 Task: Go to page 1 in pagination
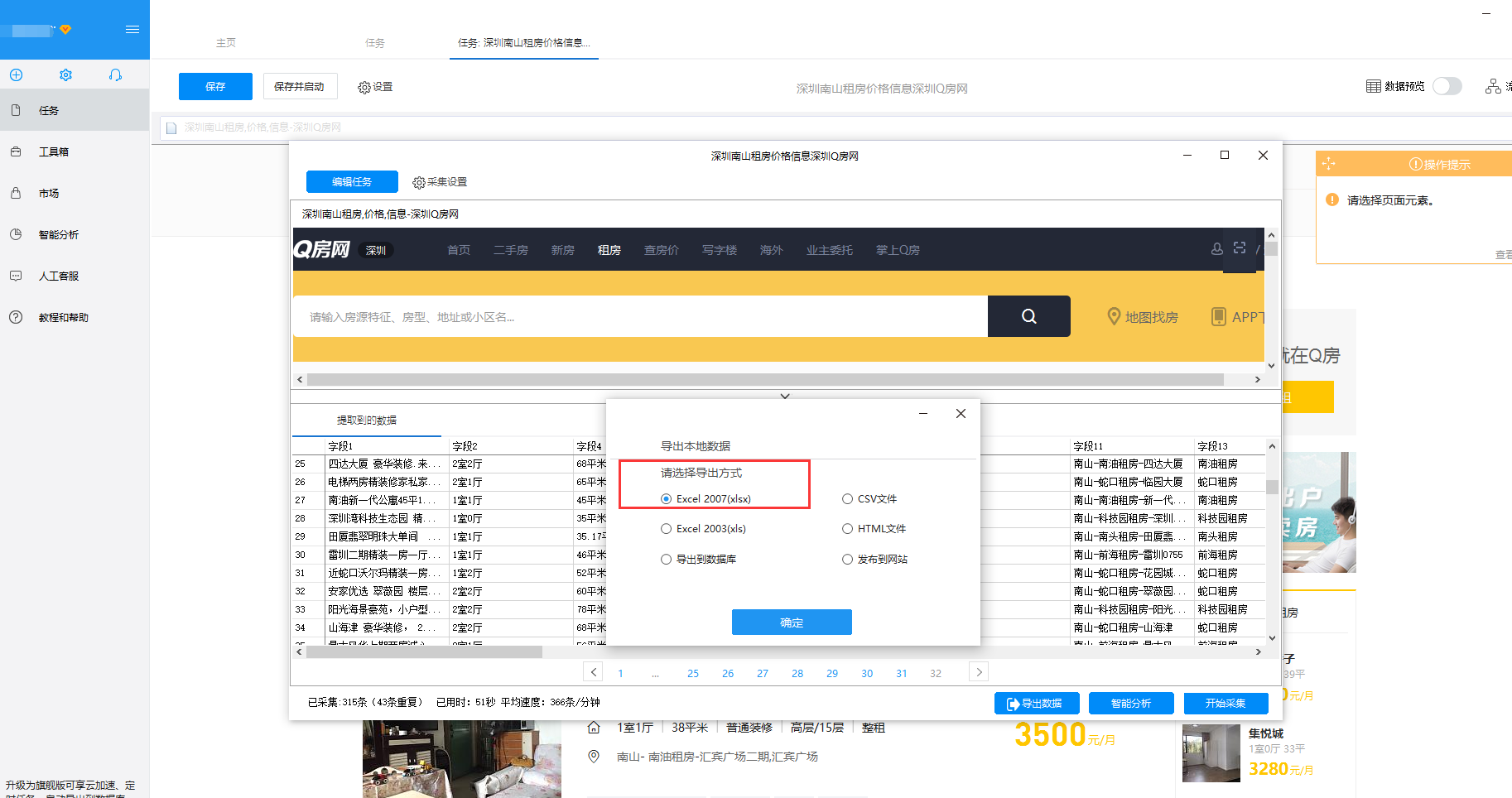tap(620, 674)
